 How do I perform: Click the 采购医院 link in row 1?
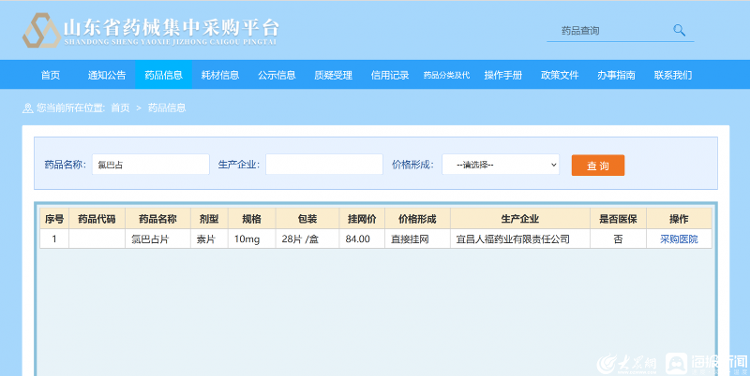click(679, 239)
